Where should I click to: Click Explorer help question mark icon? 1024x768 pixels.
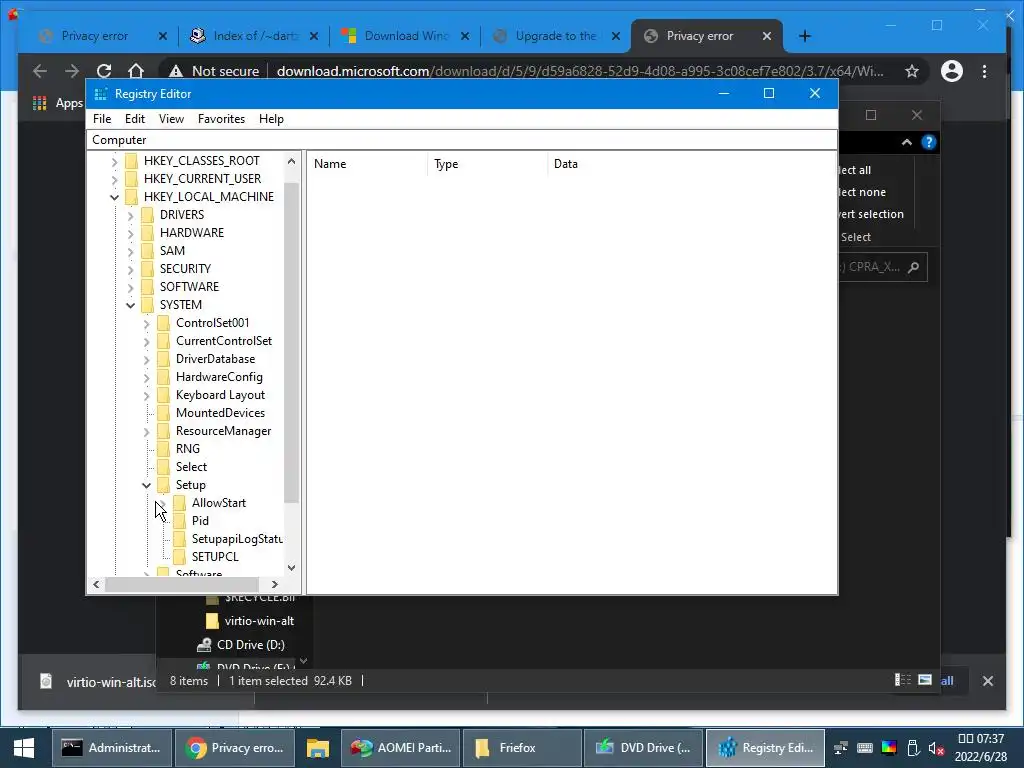tap(929, 142)
